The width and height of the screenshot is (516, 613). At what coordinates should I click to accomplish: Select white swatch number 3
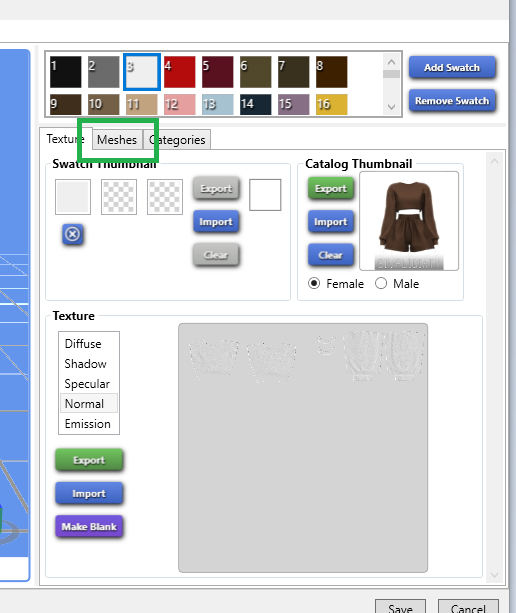pyautogui.click(x=142, y=72)
